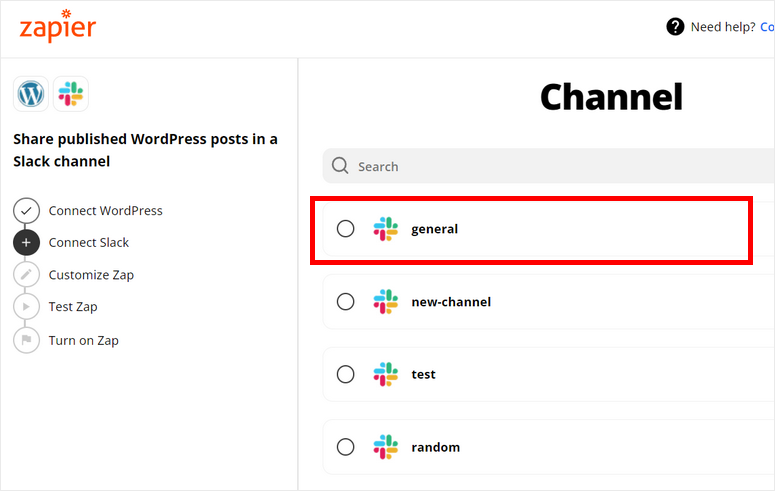Click the Need help? link

pos(723,27)
